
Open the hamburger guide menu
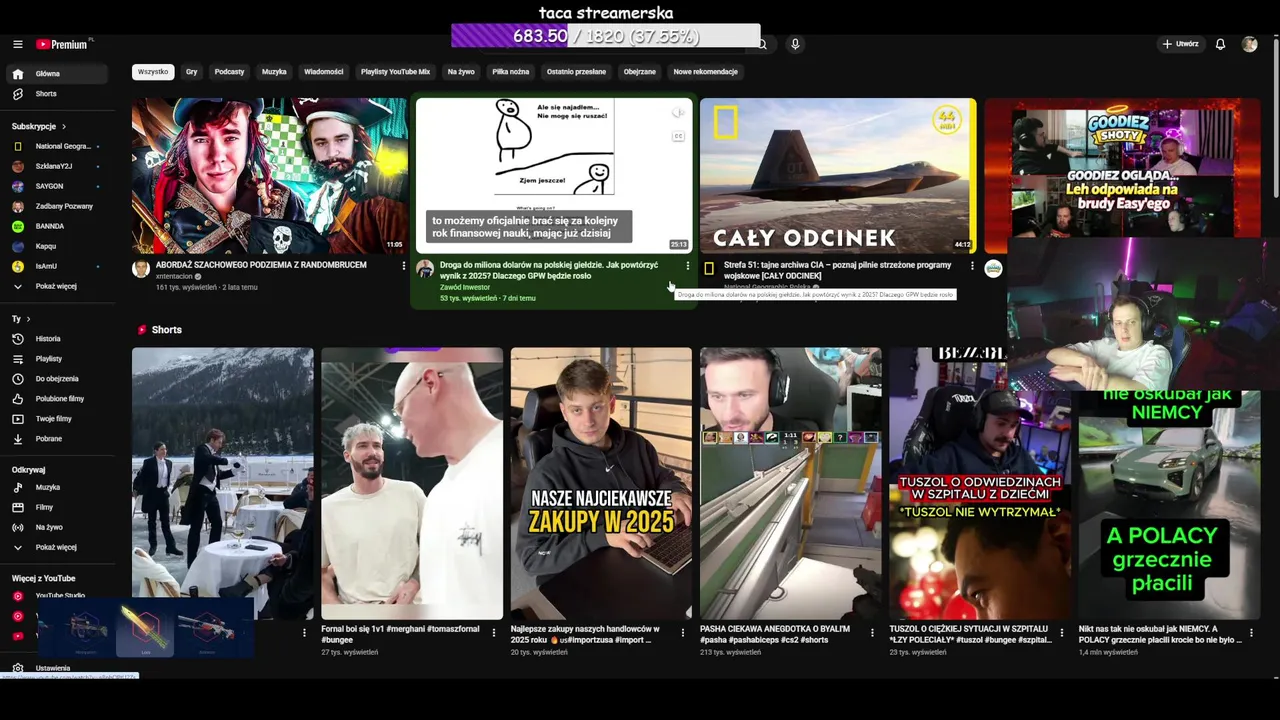pos(17,44)
